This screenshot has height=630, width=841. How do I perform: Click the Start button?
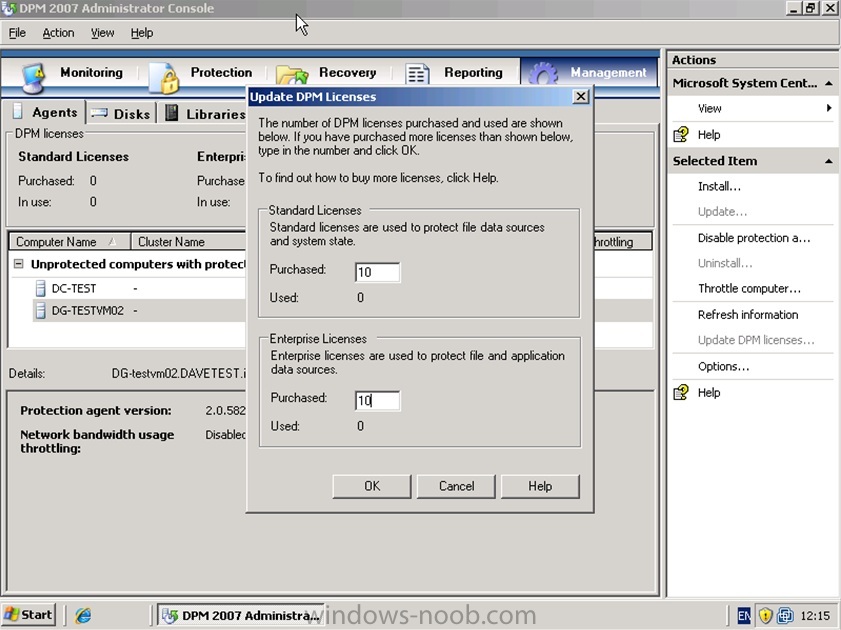(28, 615)
